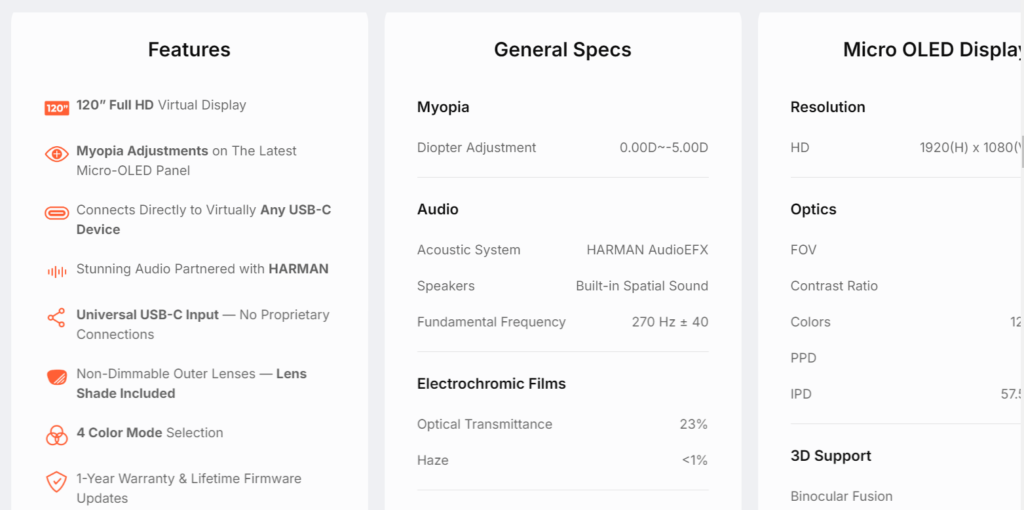Click the audio waveform icon beside HARMAN
1024x510 pixels.
[x=57, y=272]
